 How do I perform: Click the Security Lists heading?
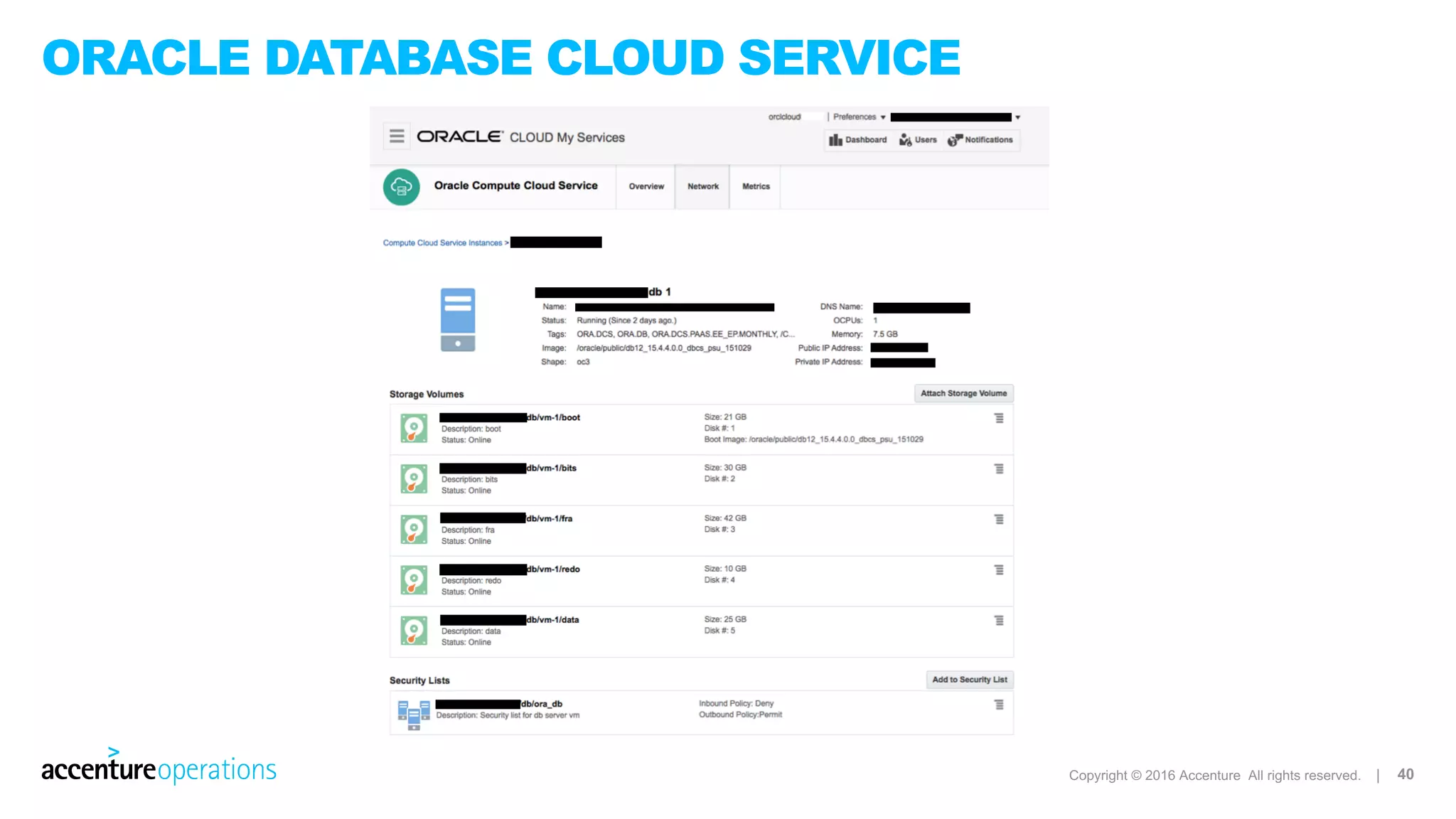(x=419, y=680)
